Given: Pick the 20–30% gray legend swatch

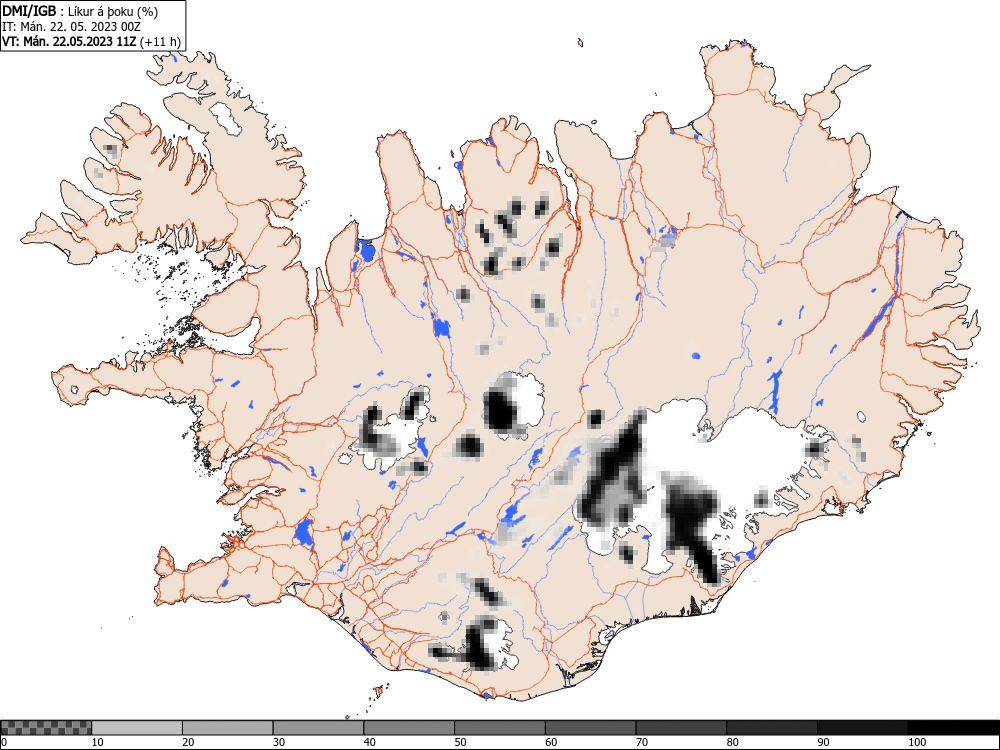Looking at the screenshot, I should (x=228, y=728).
